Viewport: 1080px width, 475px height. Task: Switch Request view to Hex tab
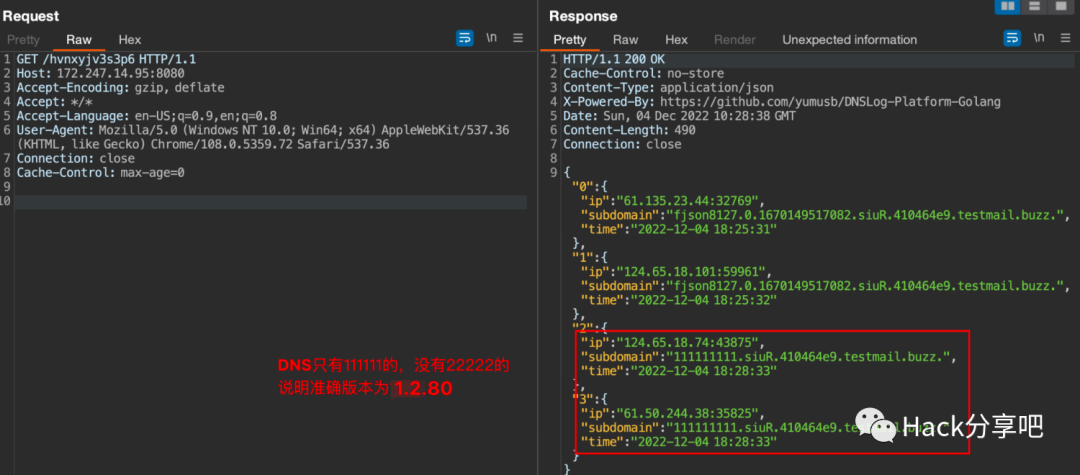130,40
